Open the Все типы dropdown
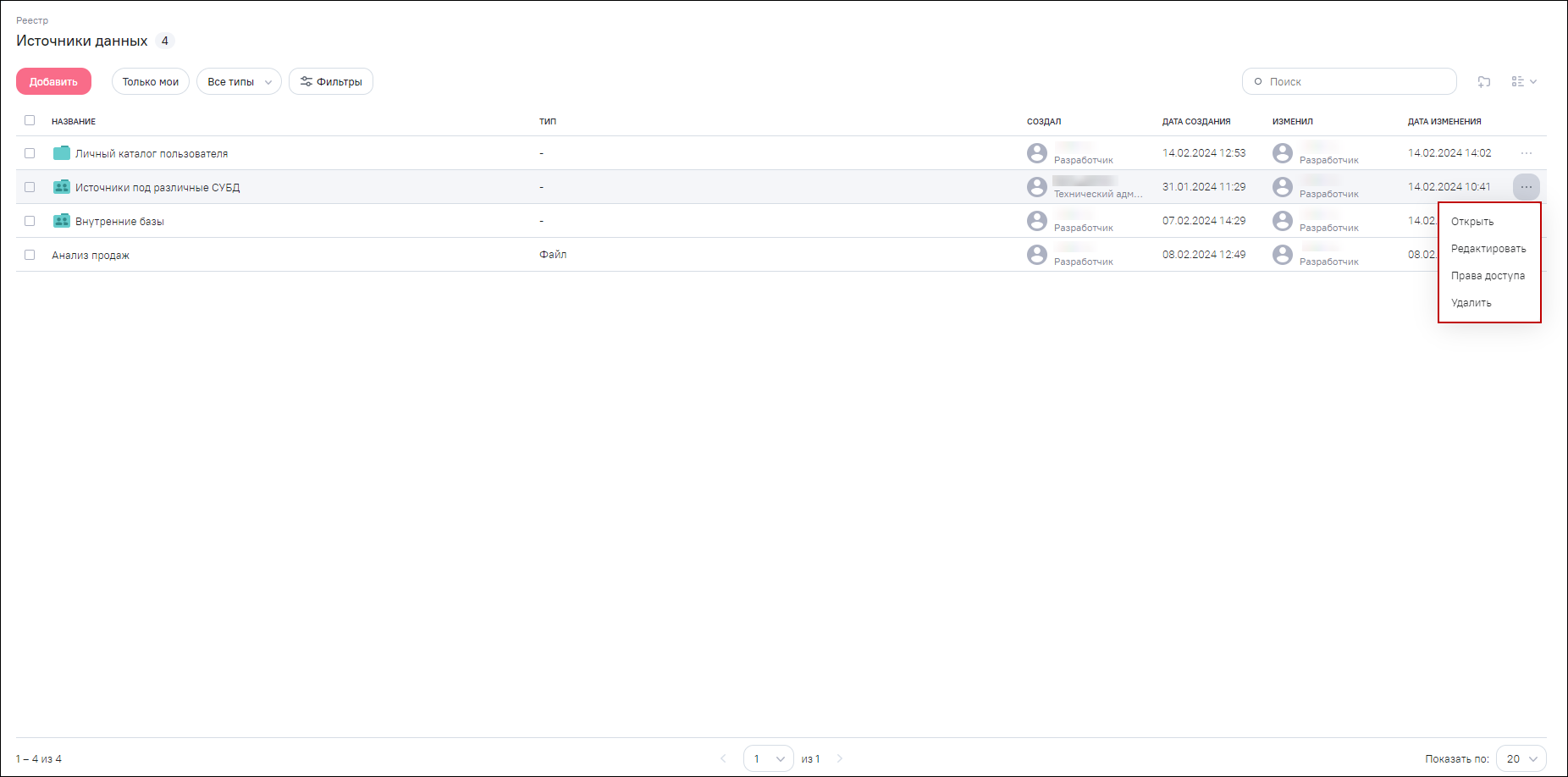 point(239,81)
